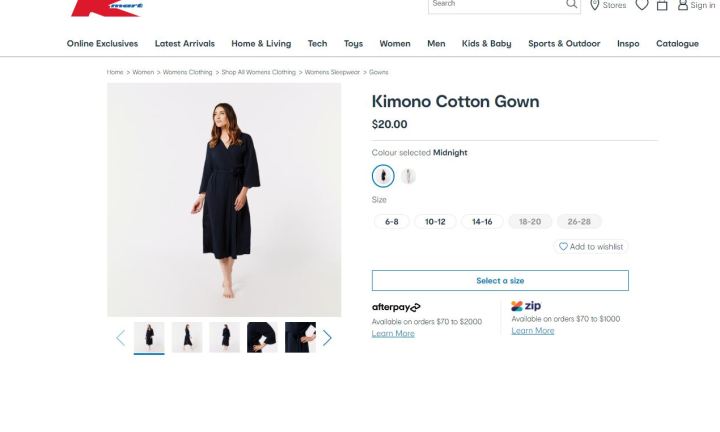Open Men menu
The height and width of the screenshot is (432, 720).
point(436,44)
